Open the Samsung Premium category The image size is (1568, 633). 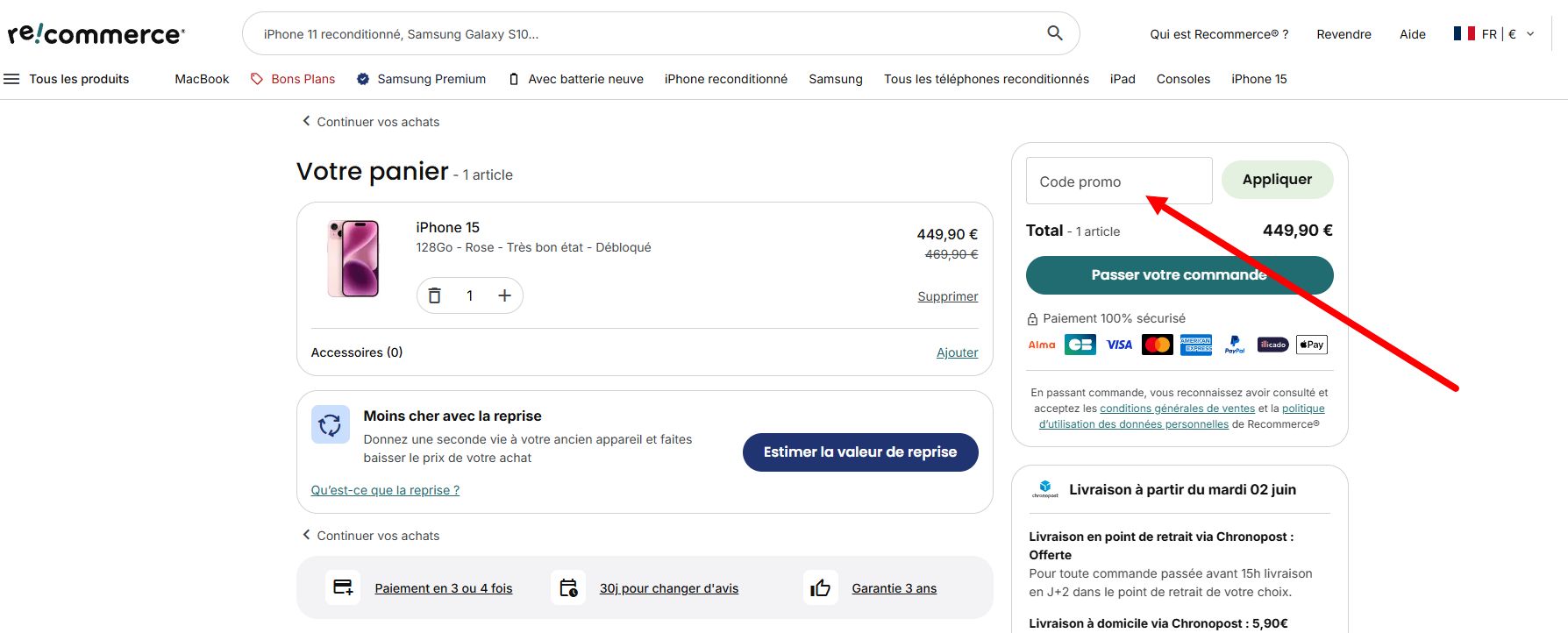[431, 79]
